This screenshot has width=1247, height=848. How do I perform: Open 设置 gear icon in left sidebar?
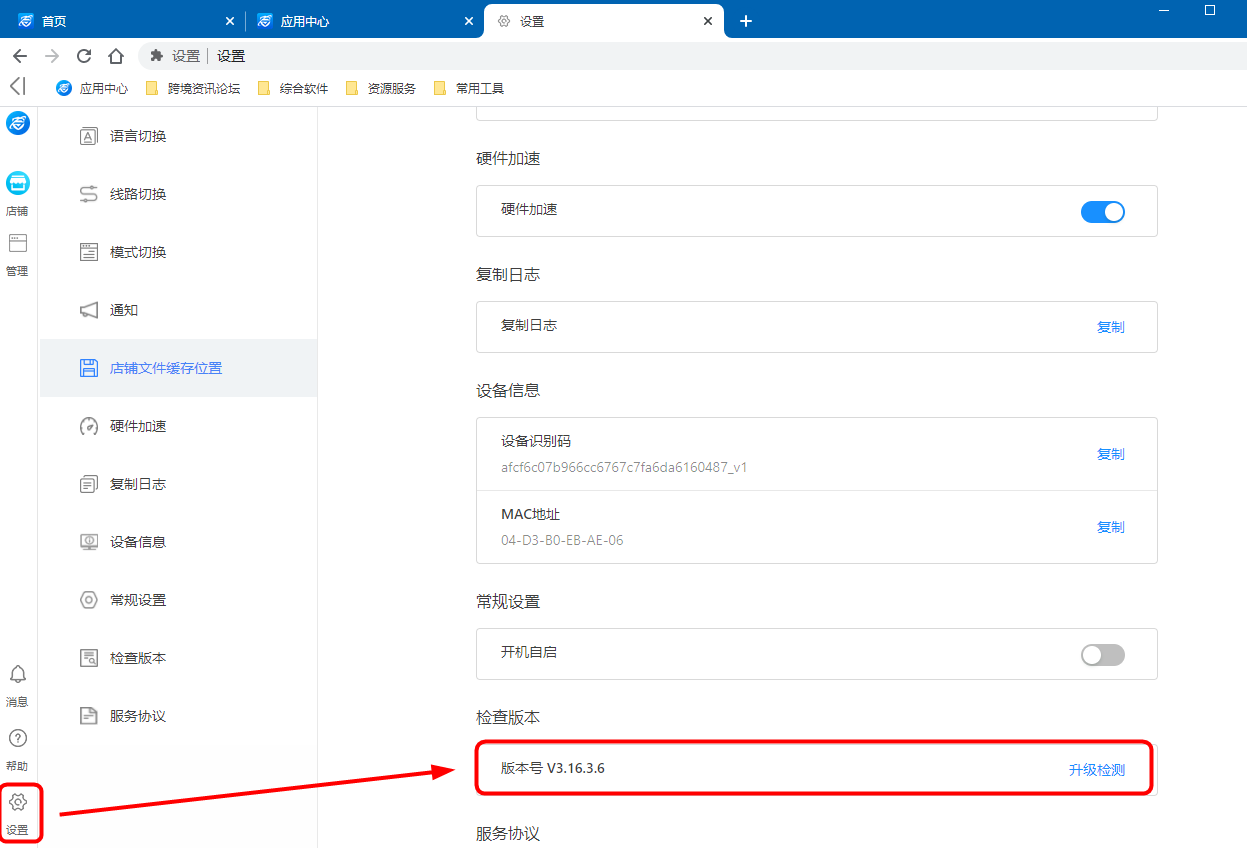tap(17, 803)
